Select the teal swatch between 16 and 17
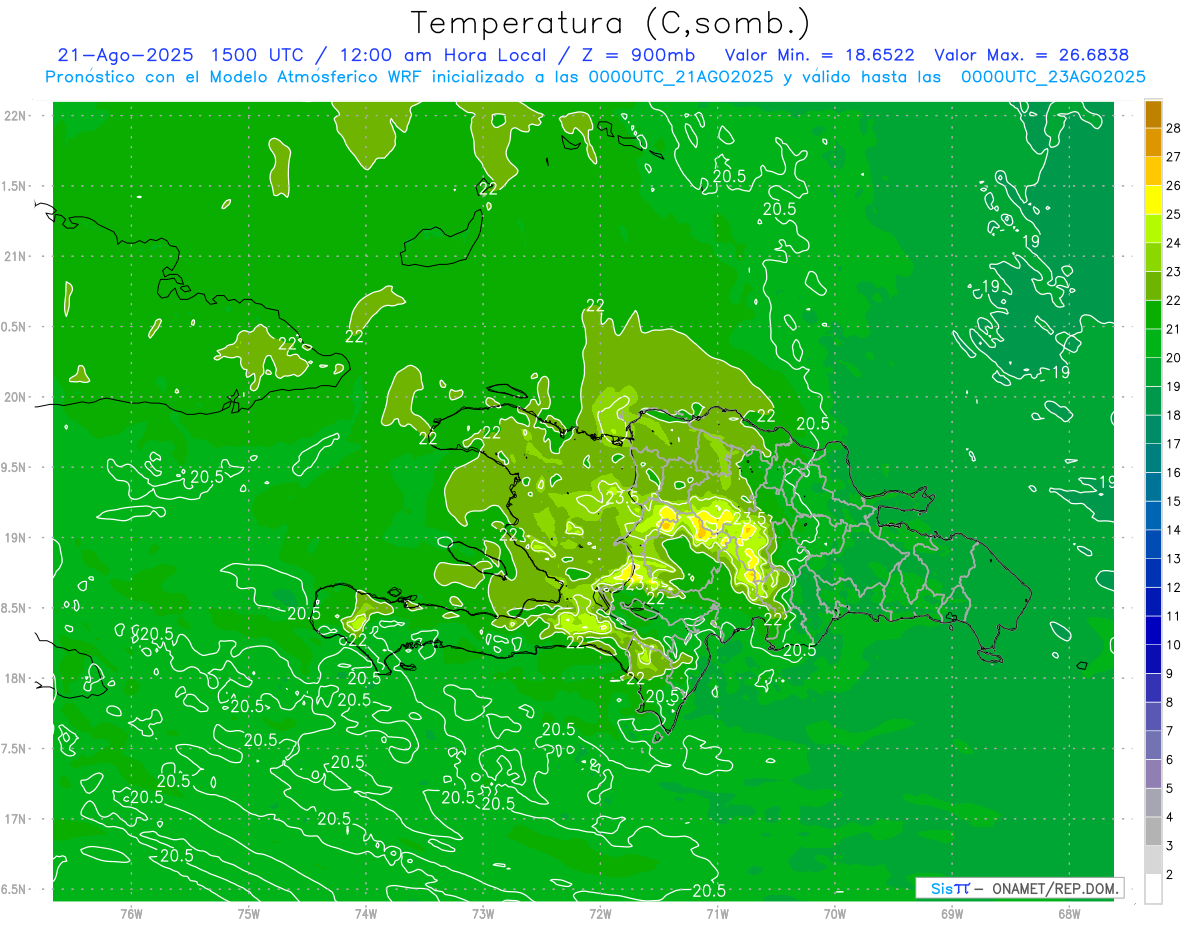Screen dimensions: 1200x927 pos(1153,458)
